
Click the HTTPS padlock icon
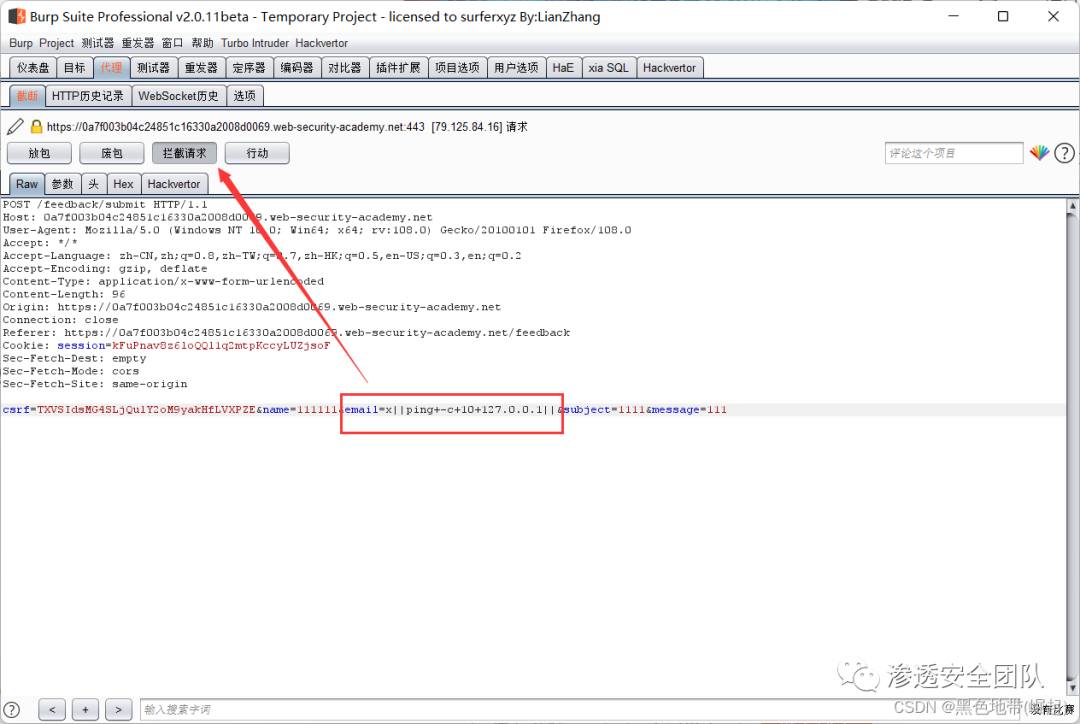click(x=37, y=127)
